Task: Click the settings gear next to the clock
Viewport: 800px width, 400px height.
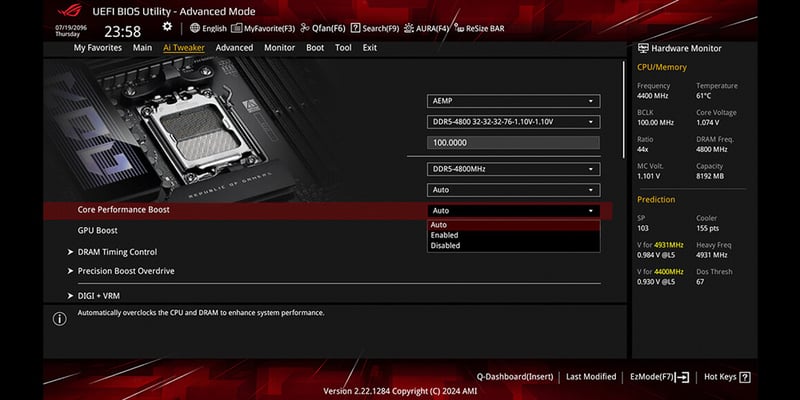Action: [x=167, y=27]
